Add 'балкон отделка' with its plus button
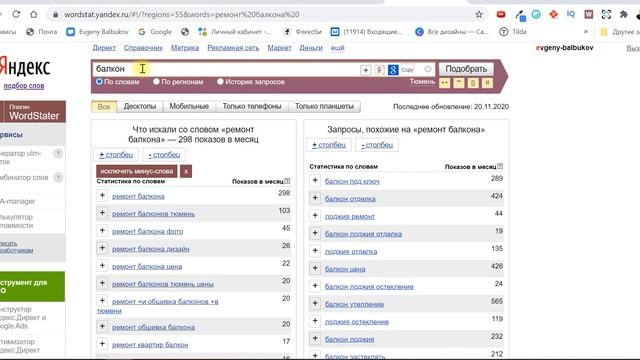The width and height of the screenshot is (640, 360). (315, 198)
